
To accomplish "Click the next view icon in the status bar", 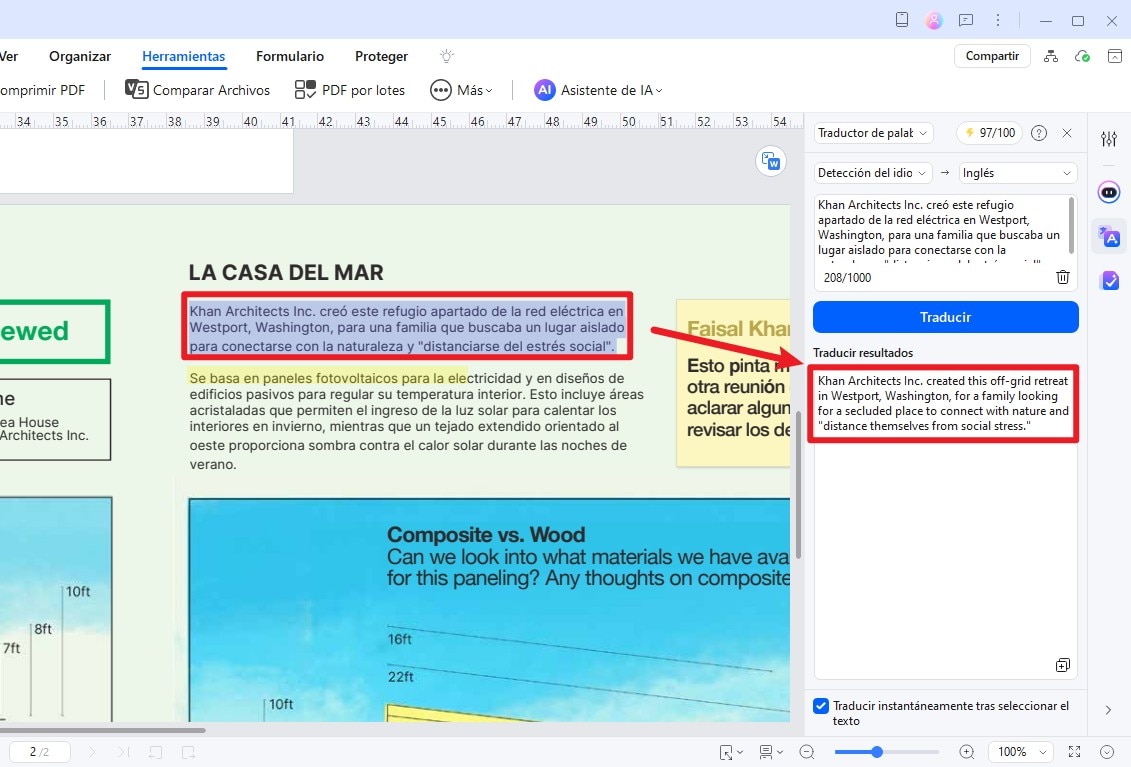I will point(188,752).
